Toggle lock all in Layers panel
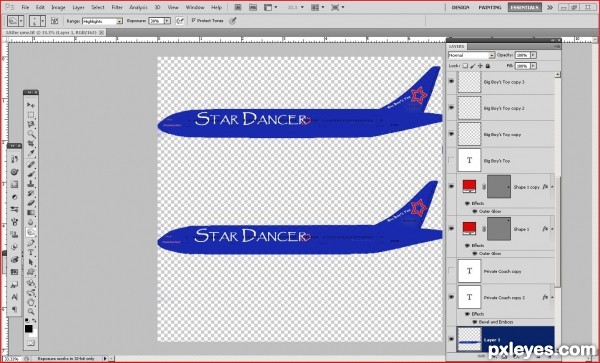Screen dimensions: 600x363 coord(488,66)
